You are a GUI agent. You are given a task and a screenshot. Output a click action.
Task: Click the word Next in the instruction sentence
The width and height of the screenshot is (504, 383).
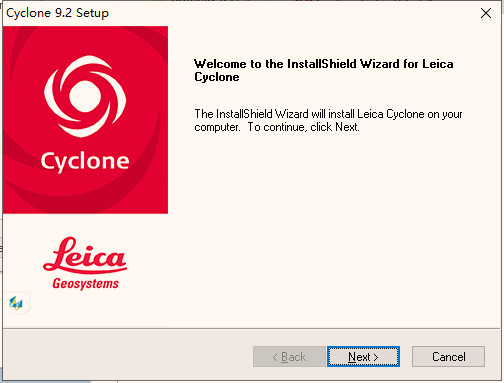[347, 127]
